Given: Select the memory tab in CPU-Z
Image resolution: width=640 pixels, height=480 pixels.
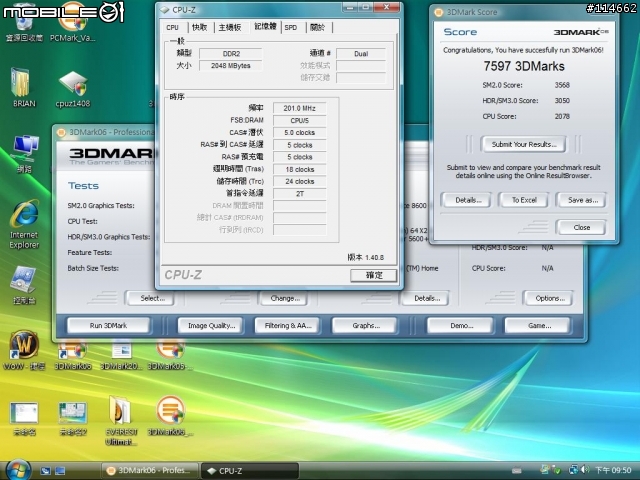Looking at the screenshot, I should pyautogui.click(x=265, y=26).
